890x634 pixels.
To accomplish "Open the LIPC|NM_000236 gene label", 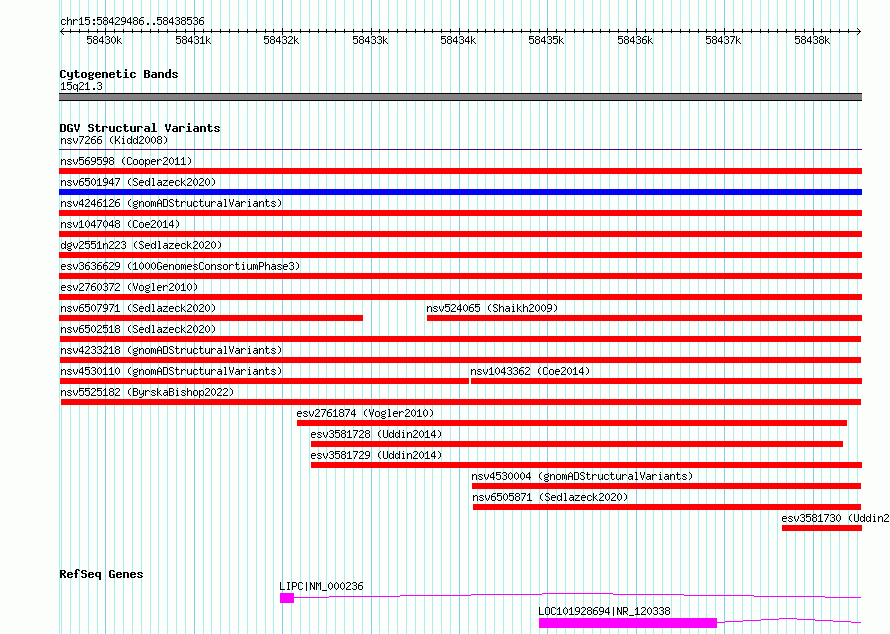I will pos(321,586).
